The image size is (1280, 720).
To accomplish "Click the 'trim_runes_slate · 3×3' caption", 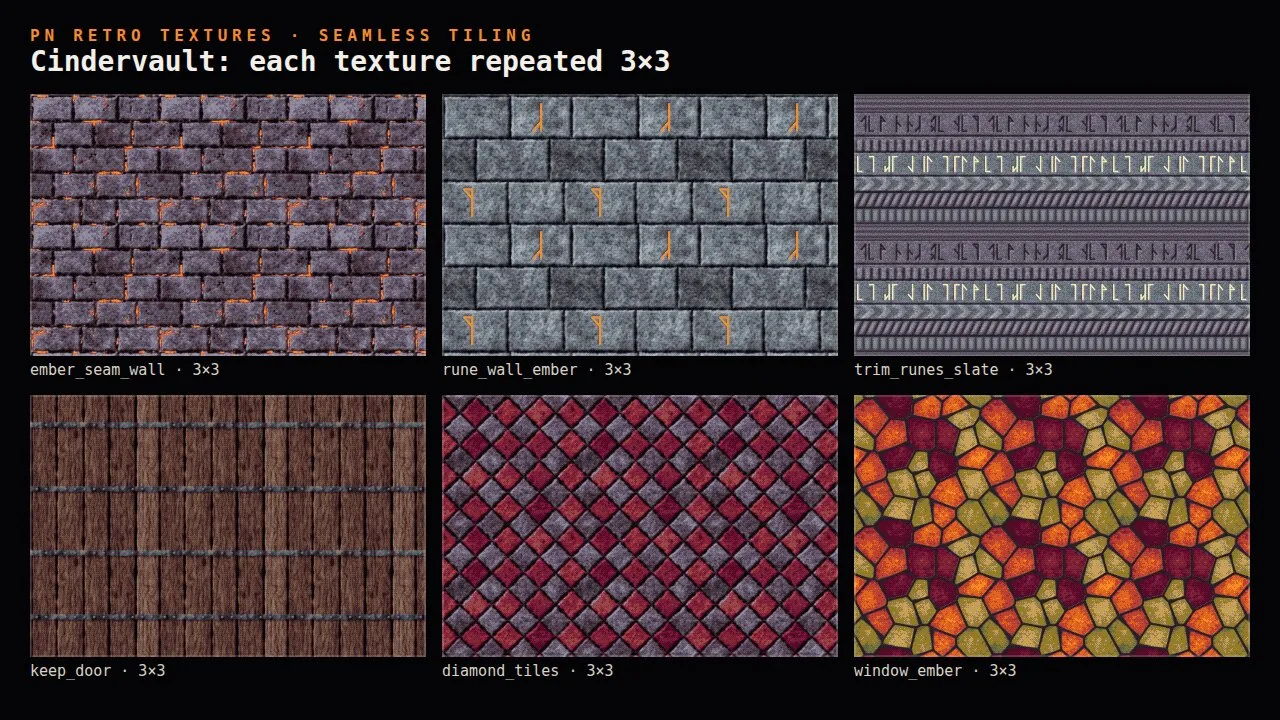I will (953, 370).
